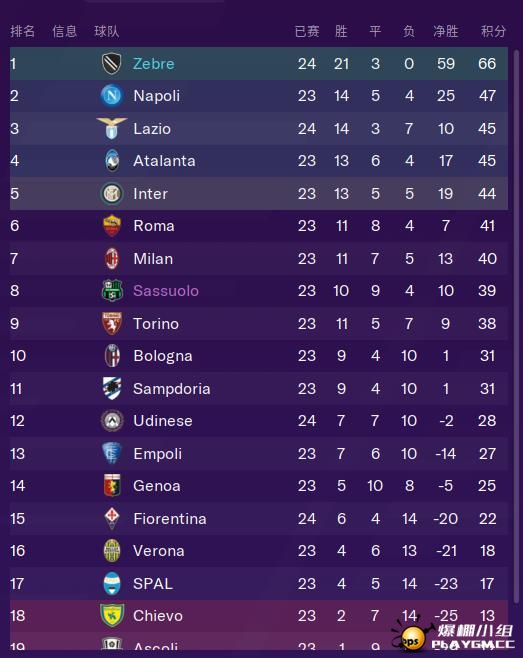Viewport: 523px width, 658px height.
Task: Click the Zebre club crest icon
Action: coord(112,64)
